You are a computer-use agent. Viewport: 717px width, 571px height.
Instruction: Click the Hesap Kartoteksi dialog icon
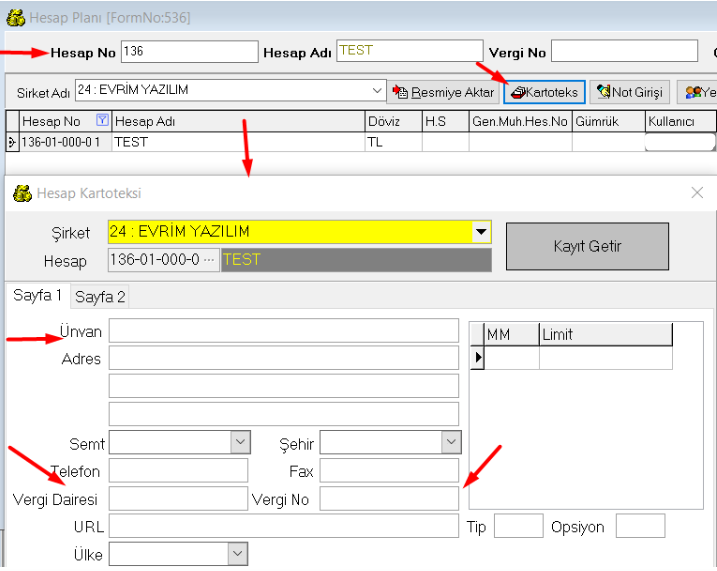[x=21, y=193]
